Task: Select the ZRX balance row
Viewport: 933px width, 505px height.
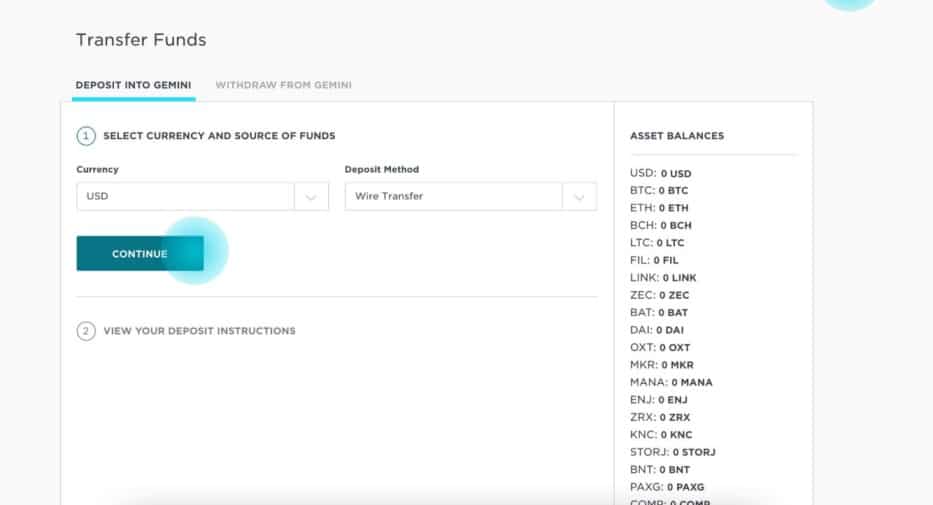Action: click(660, 417)
